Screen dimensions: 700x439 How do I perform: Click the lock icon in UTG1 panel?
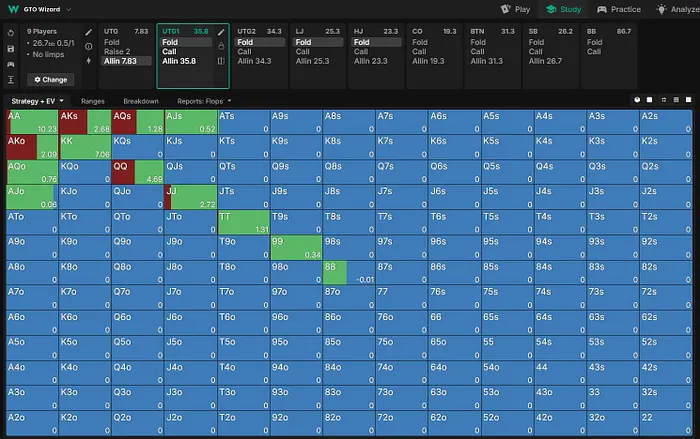(221, 47)
